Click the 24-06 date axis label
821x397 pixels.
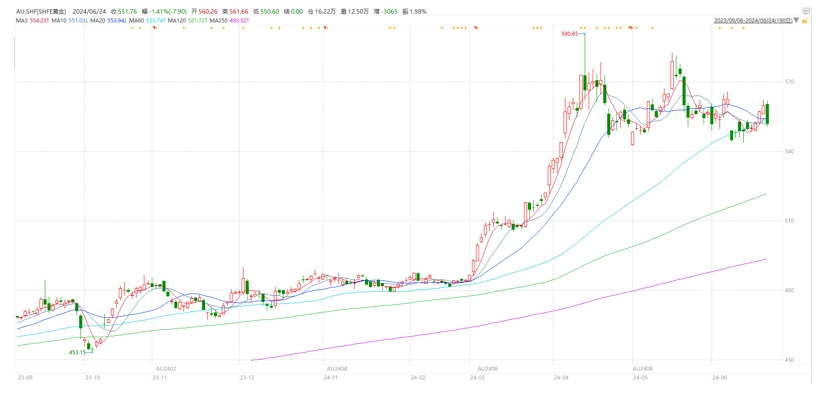click(720, 377)
